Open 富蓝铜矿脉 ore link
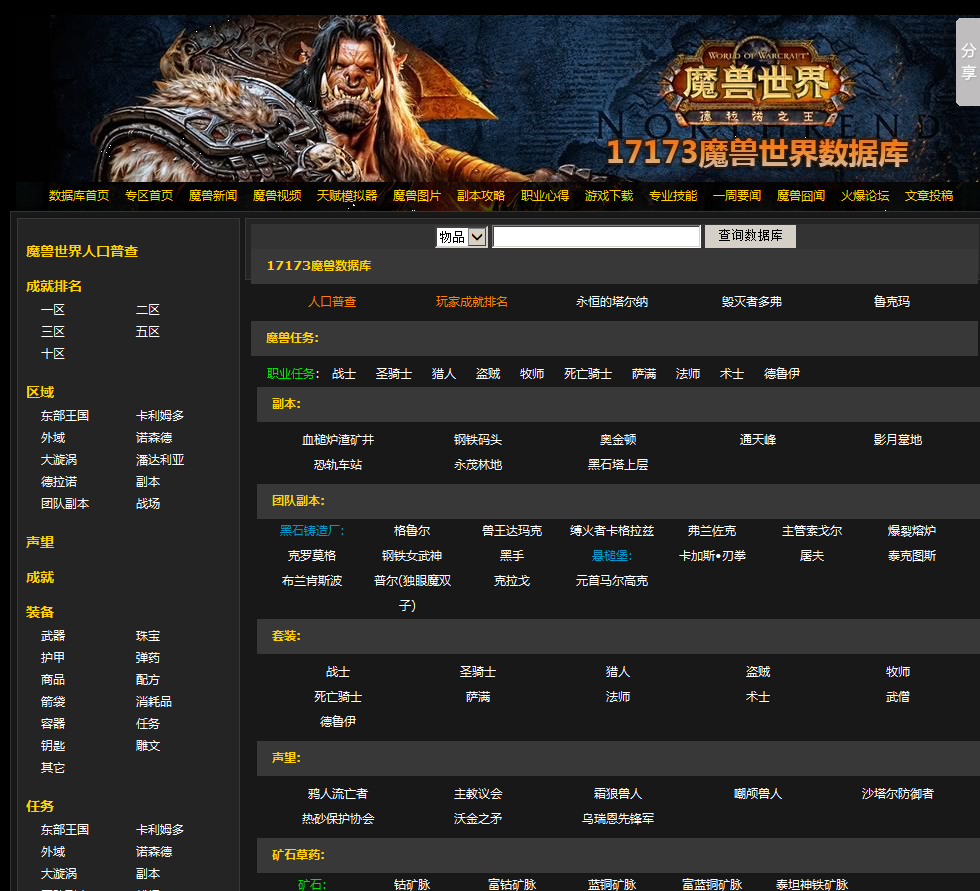This screenshot has height=891, width=980. click(712, 885)
